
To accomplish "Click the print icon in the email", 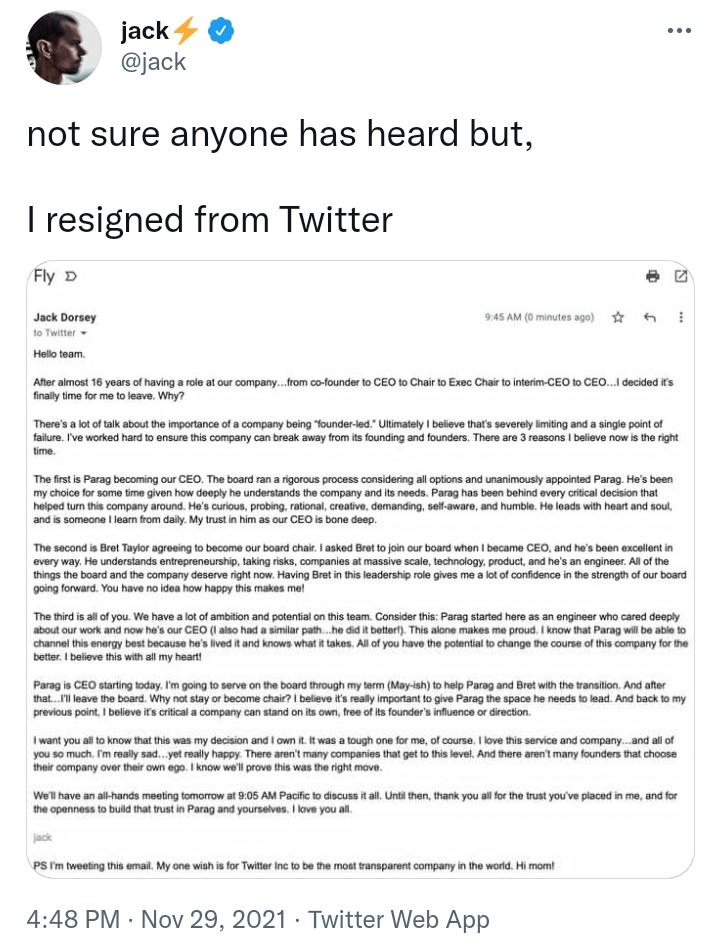I will tap(652, 277).
